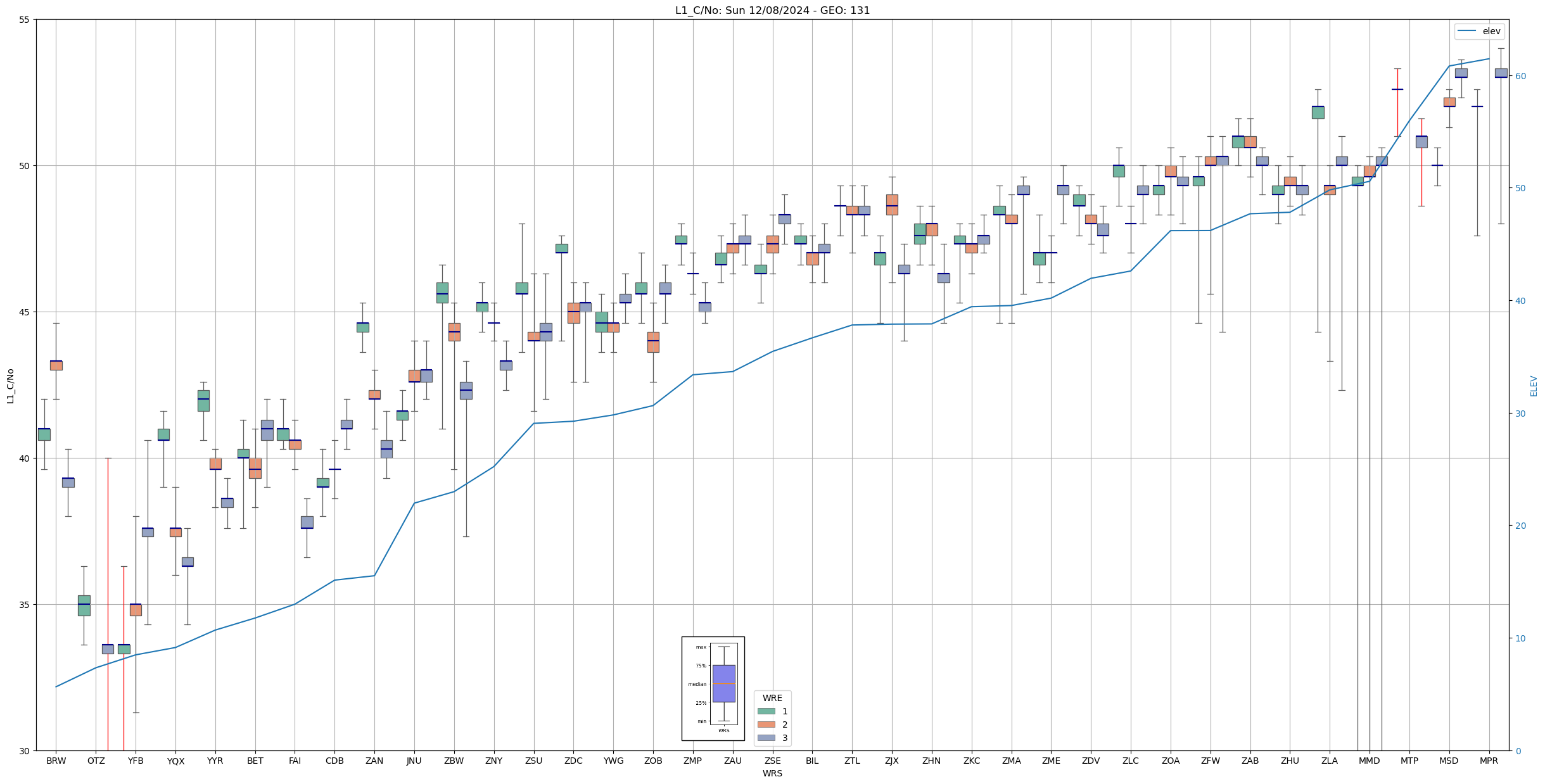
Task: Click the ZAN station tick label
Action: click(374, 761)
